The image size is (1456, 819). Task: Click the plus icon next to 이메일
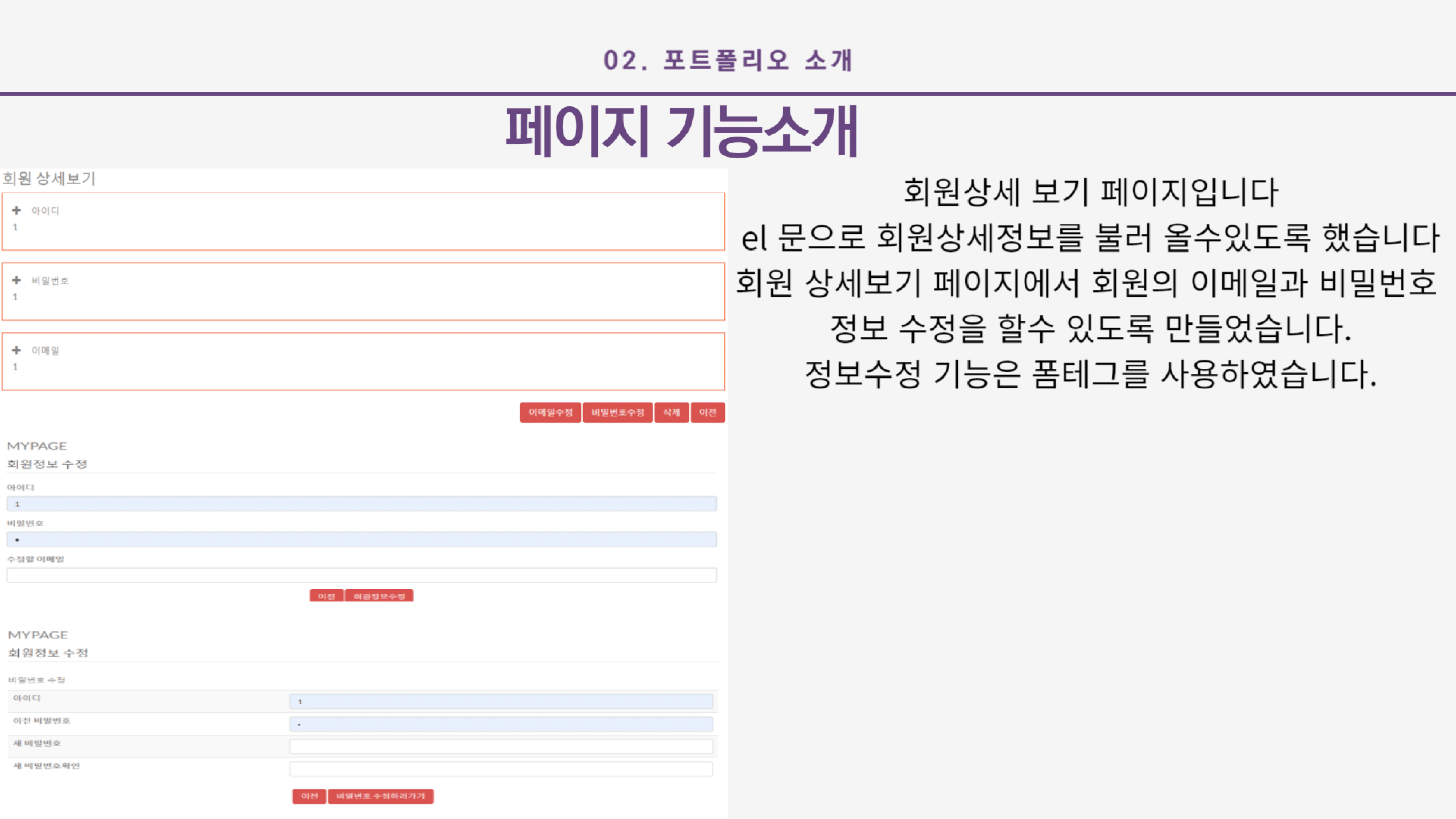coord(16,351)
